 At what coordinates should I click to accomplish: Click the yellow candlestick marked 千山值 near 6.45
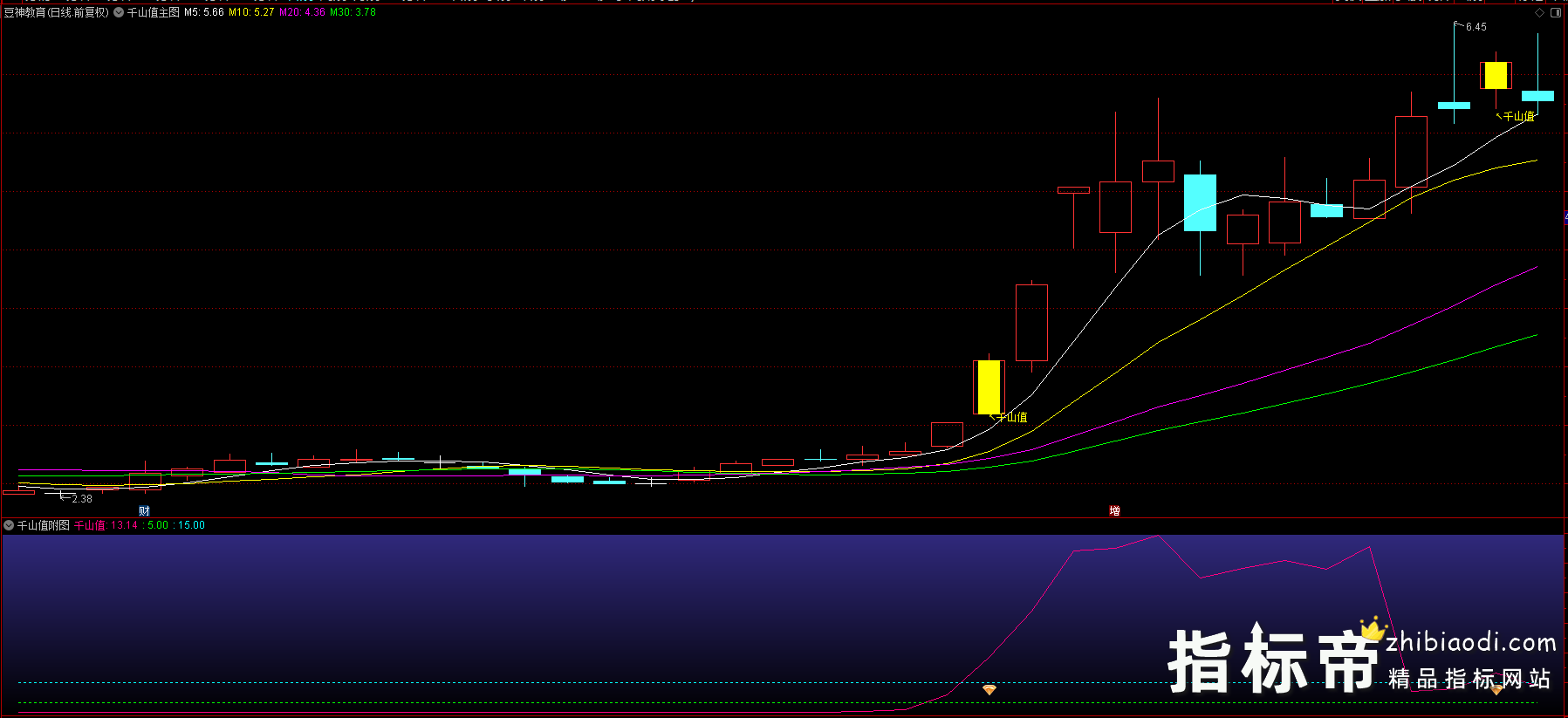point(1496,76)
